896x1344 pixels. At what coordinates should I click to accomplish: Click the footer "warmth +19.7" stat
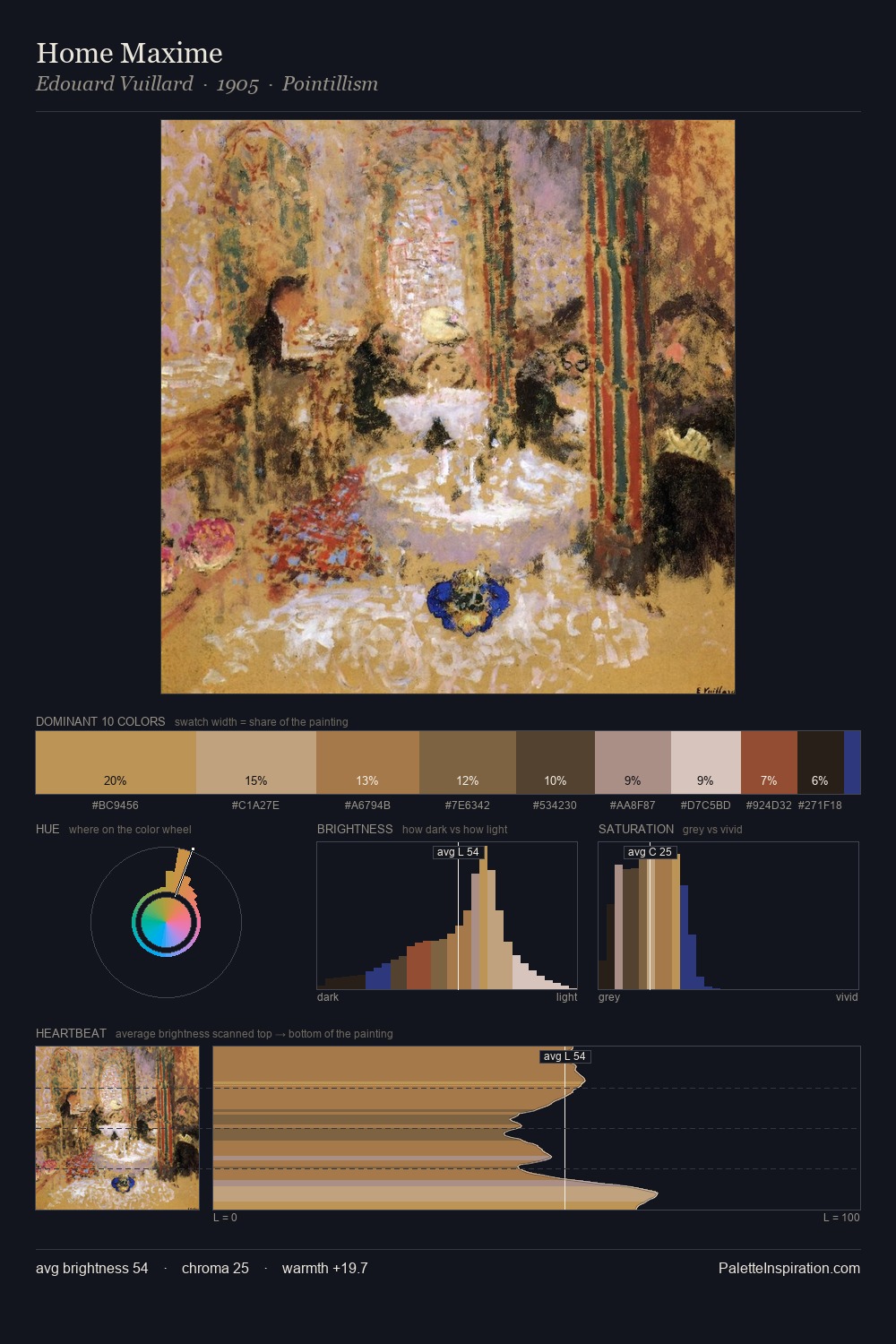[325, 1268]
